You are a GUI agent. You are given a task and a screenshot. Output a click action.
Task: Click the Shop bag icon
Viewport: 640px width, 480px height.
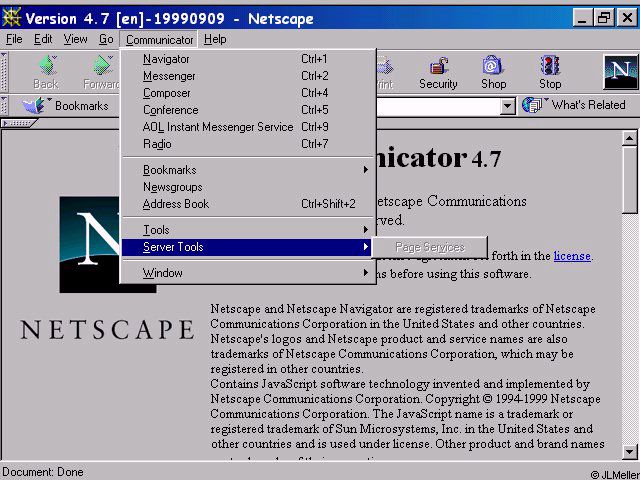pyautogui.click(x=493, y=66)
